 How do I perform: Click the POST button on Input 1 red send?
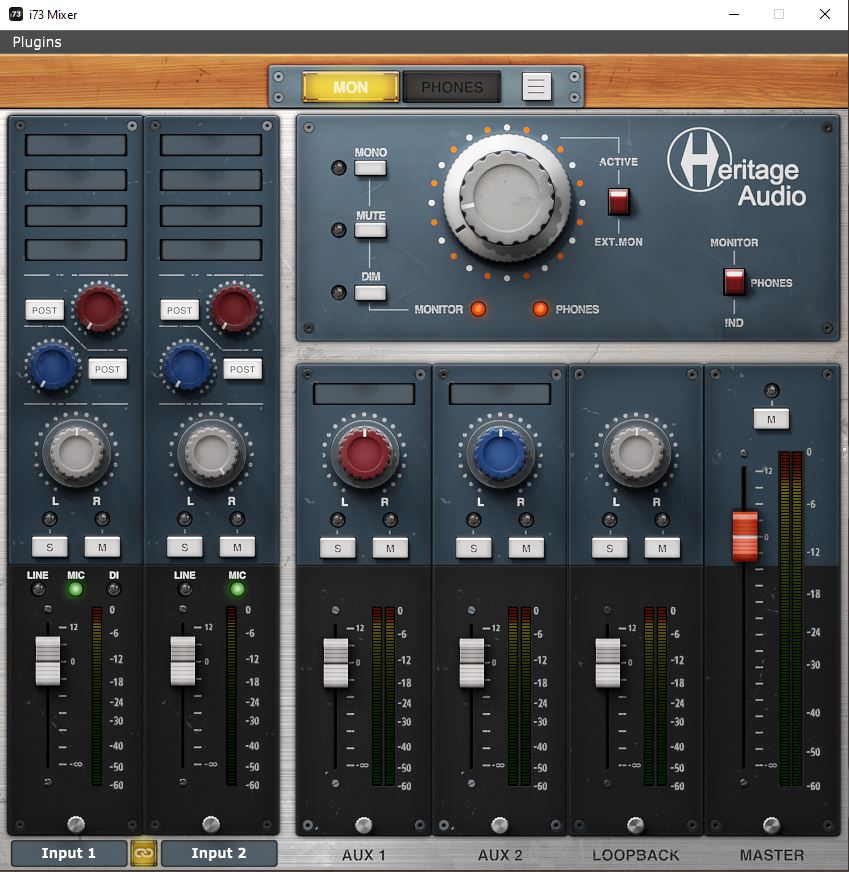point(44,310)
